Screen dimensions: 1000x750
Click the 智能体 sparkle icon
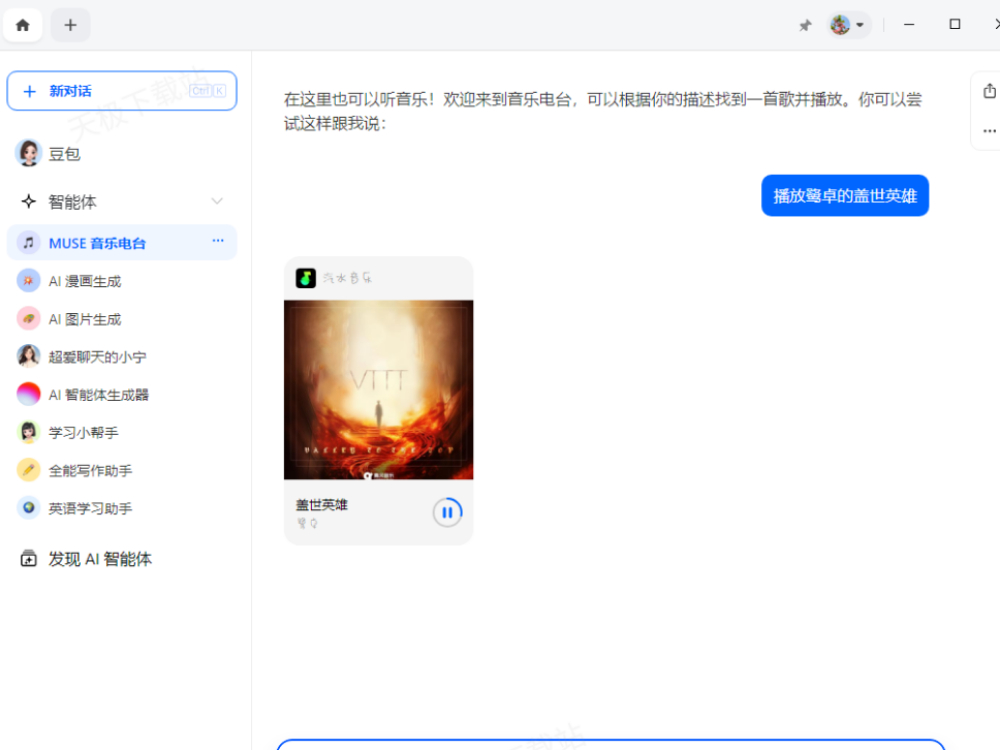point(29,202)
